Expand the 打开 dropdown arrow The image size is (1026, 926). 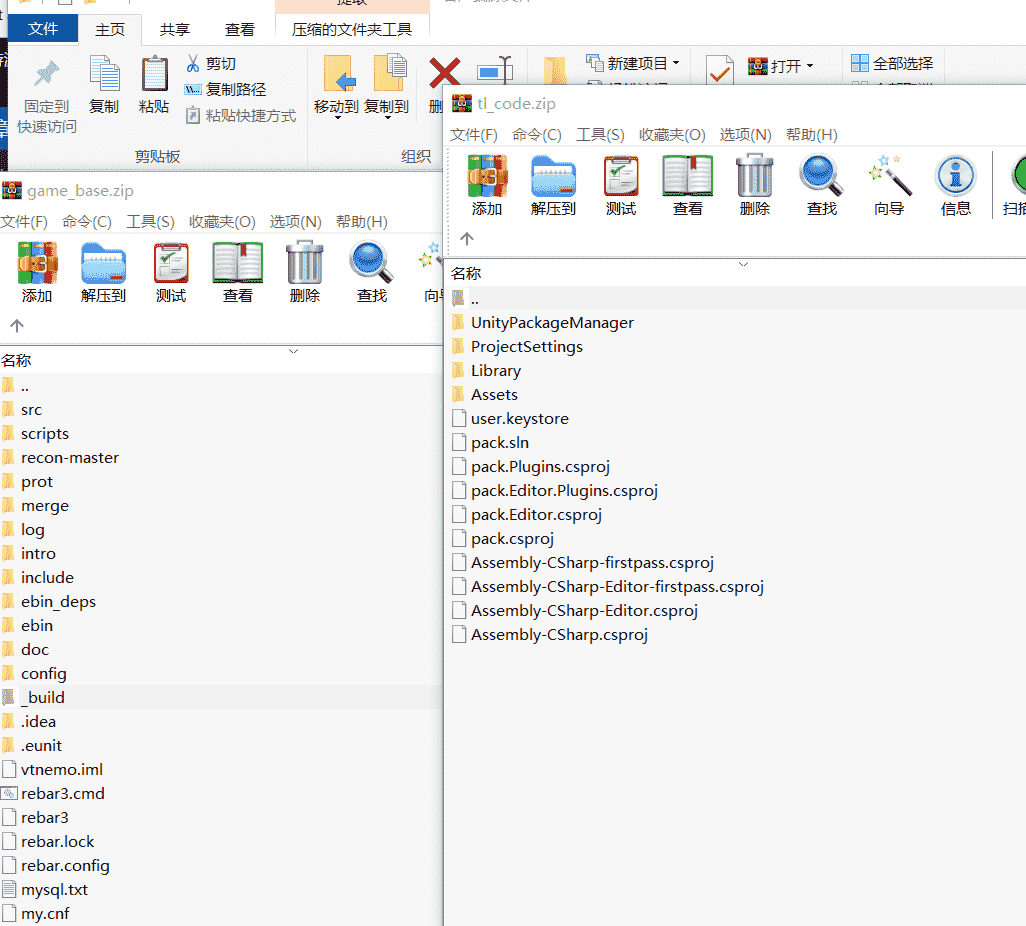[x=810, y=66]
